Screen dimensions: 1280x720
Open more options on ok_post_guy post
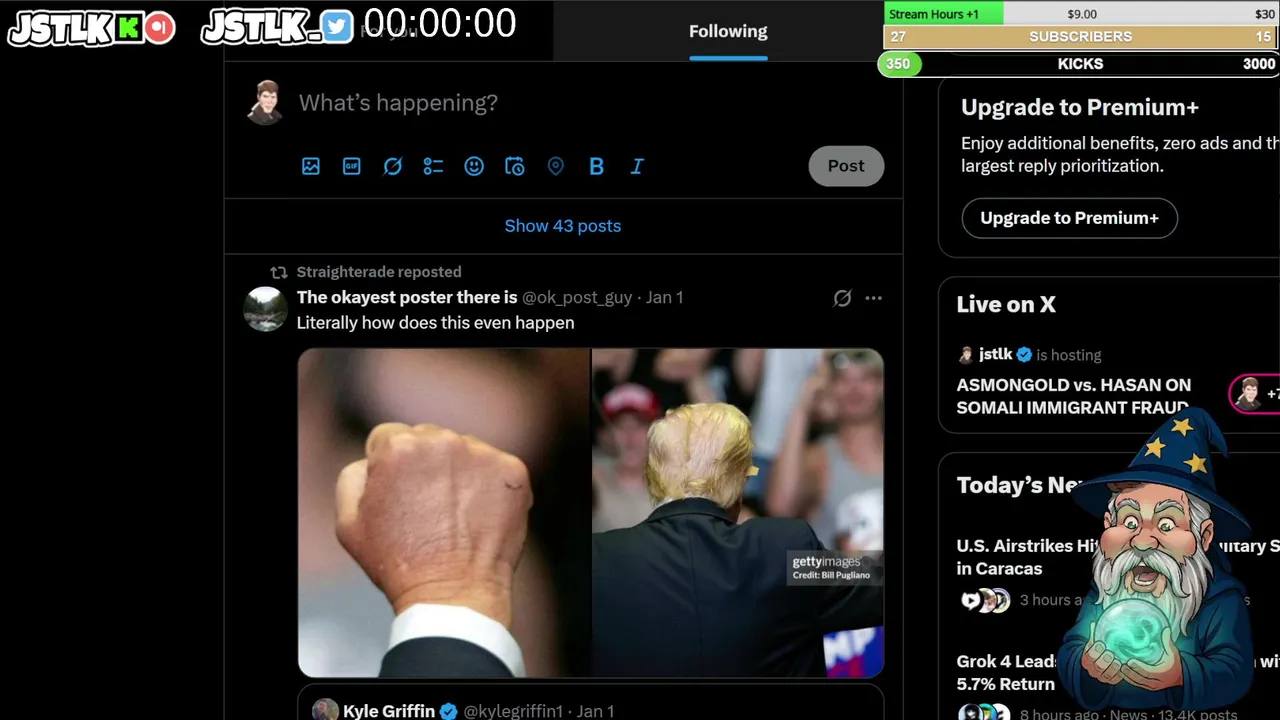tap(873, 298)
